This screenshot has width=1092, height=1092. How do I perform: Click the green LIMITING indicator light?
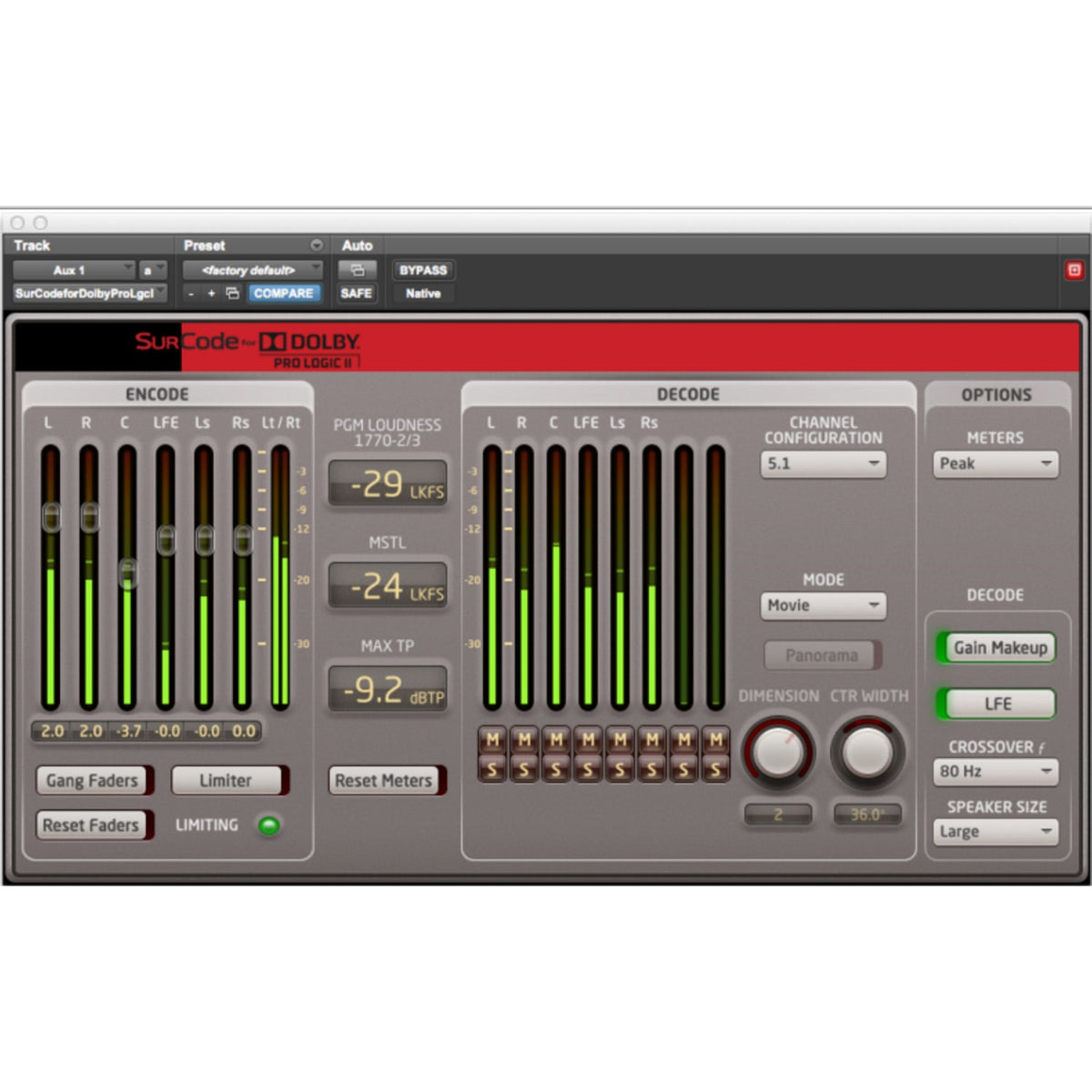point(268,825)
